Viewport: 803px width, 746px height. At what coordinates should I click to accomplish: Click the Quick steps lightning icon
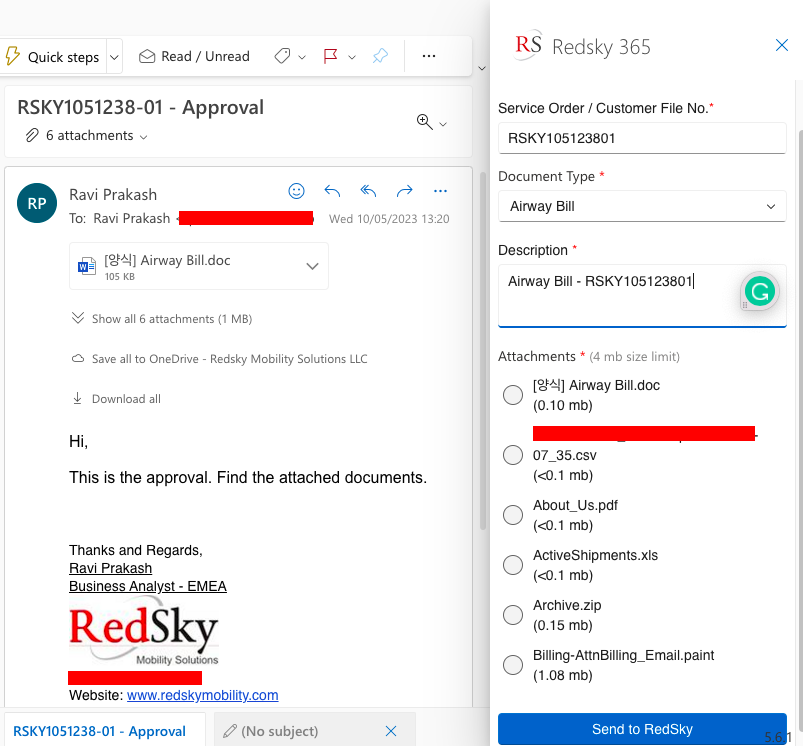[x=12, y=56]
